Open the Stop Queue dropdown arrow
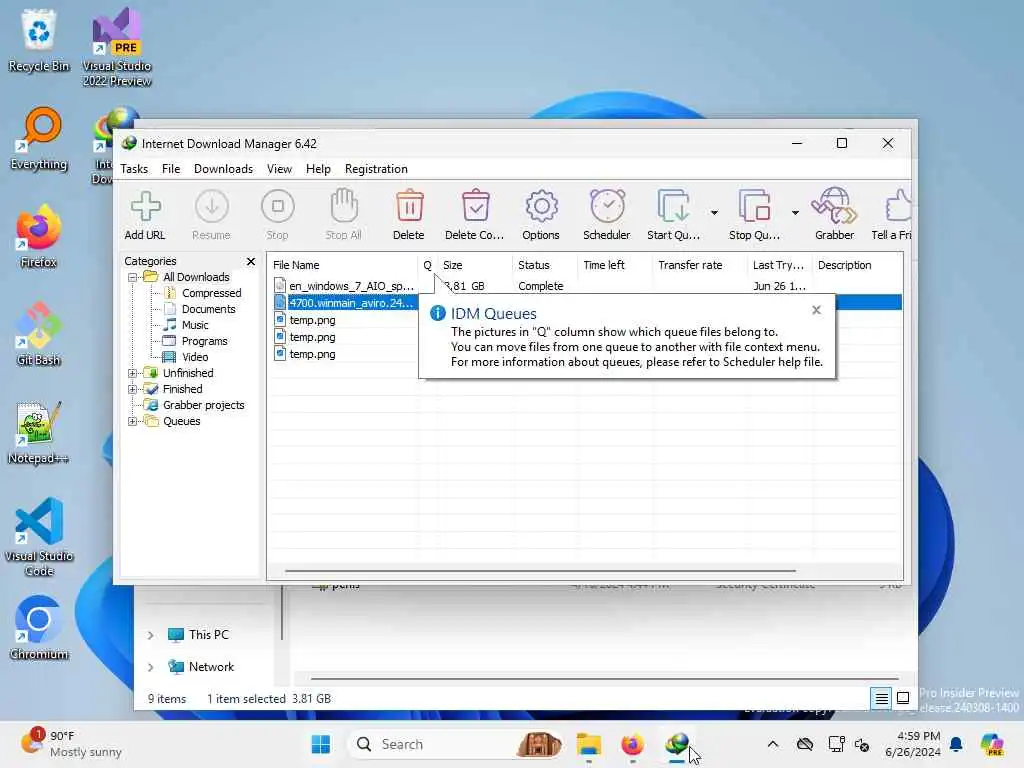1024x768 pixels. pos(795,213)
